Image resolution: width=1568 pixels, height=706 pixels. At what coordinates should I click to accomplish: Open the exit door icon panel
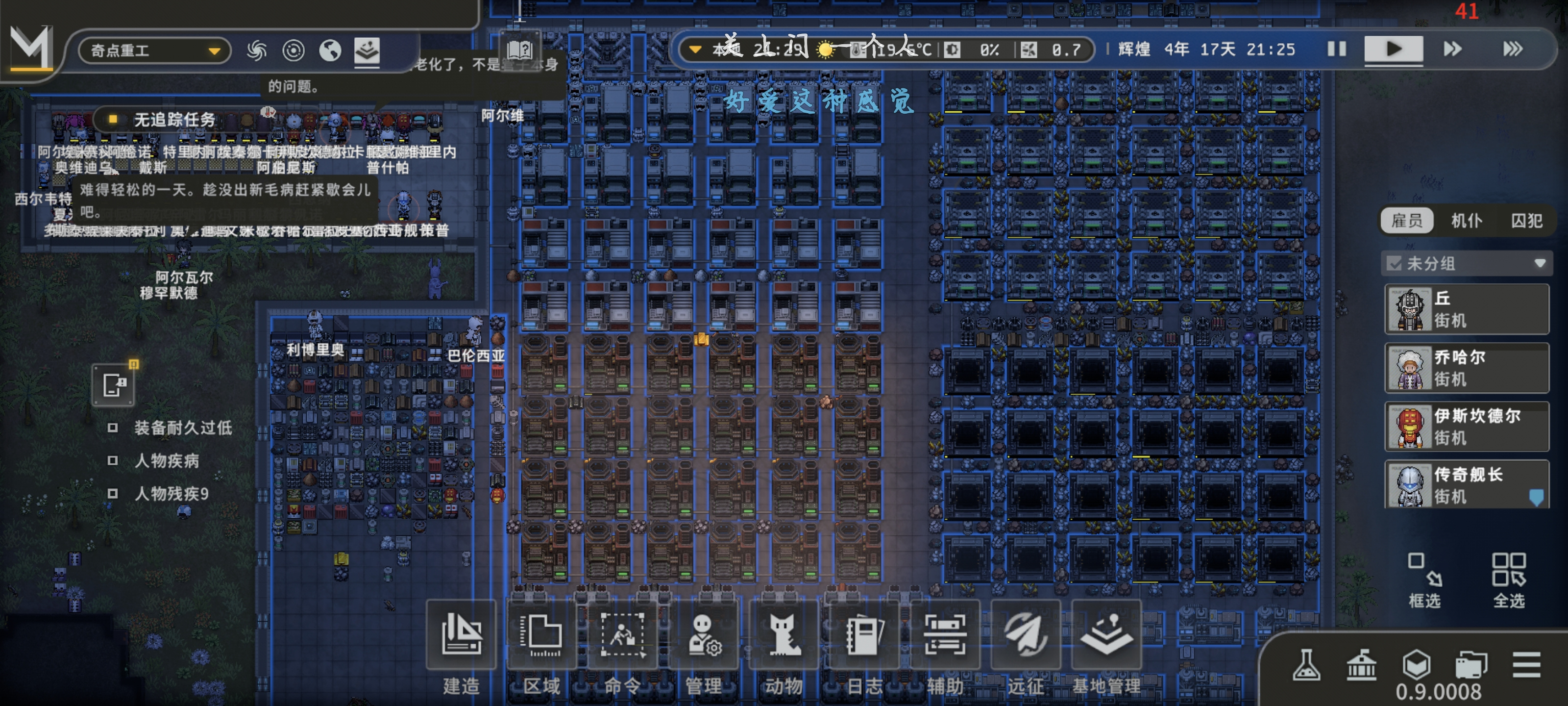tap(113, 385)
